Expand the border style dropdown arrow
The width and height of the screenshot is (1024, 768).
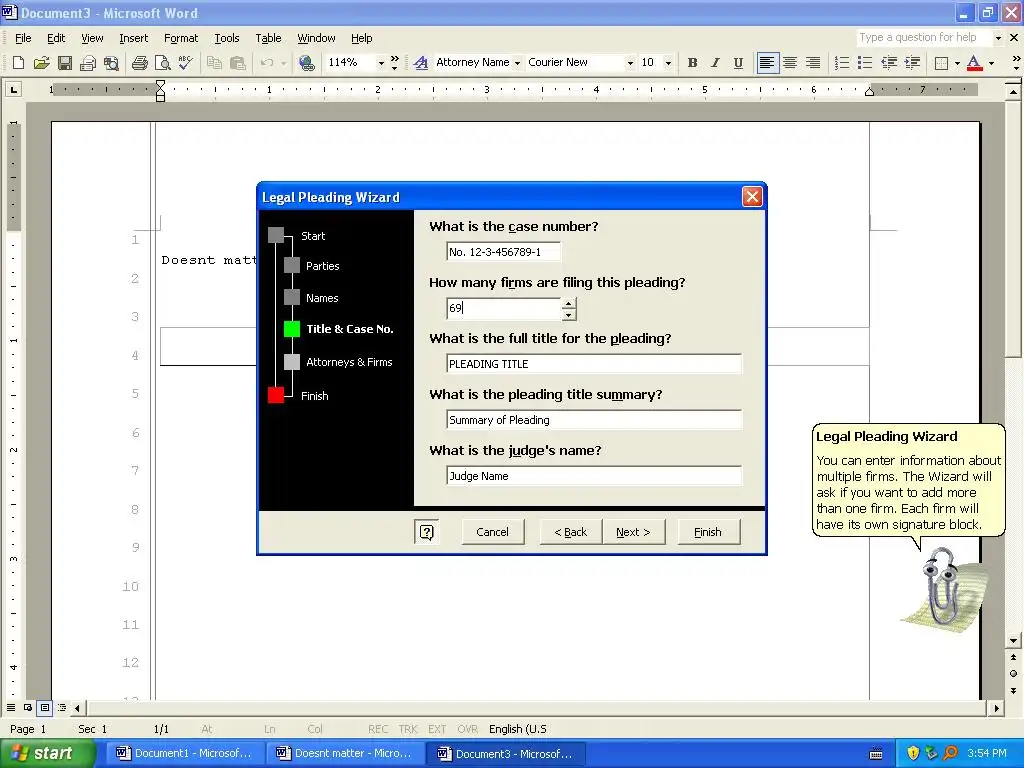coord(957,63)
